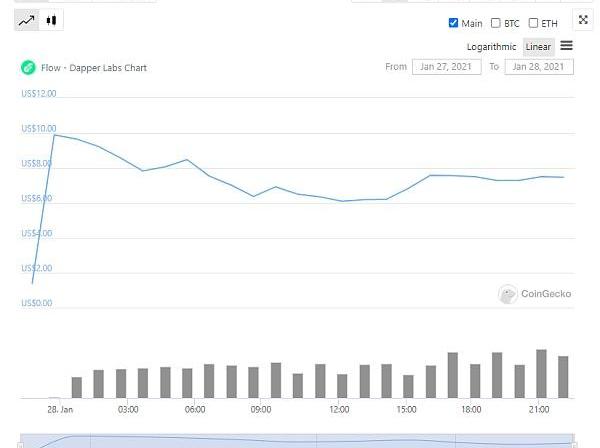Switch to candlestick chart view

pyautogui.click(x=51, y=20)
